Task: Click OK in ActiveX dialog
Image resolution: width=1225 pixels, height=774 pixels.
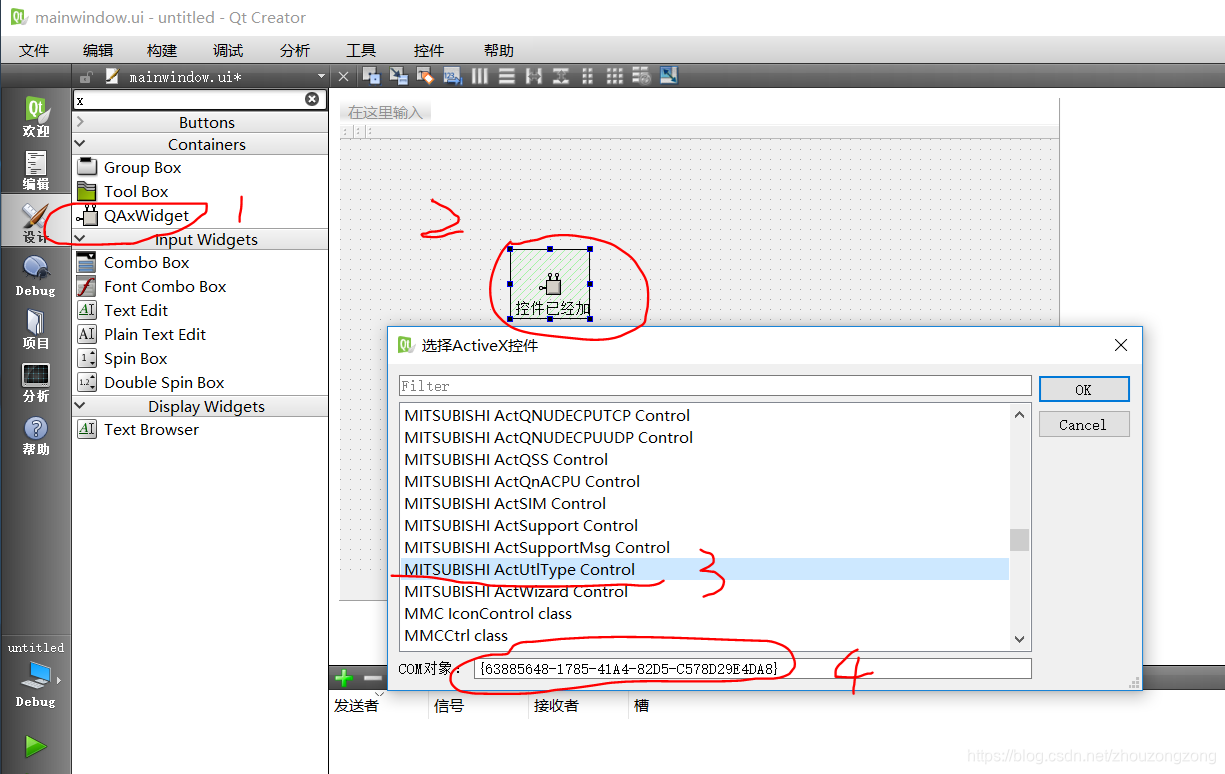Action: pyautogui.click(x=1084, y=389)
